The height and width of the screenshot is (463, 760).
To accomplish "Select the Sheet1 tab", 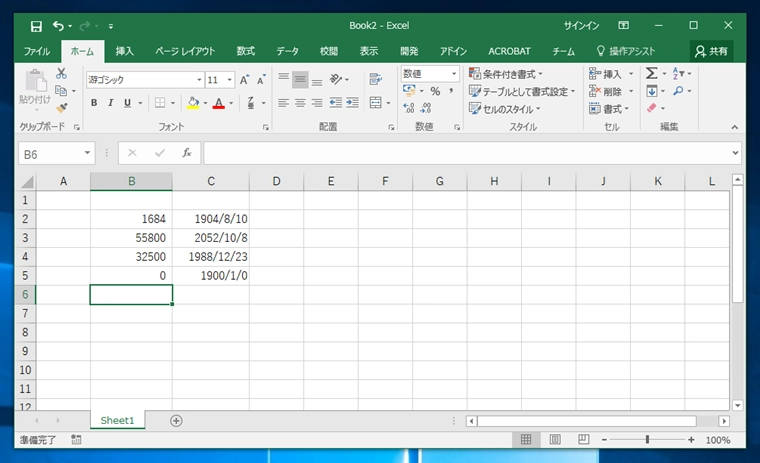I will coord(117,420).
